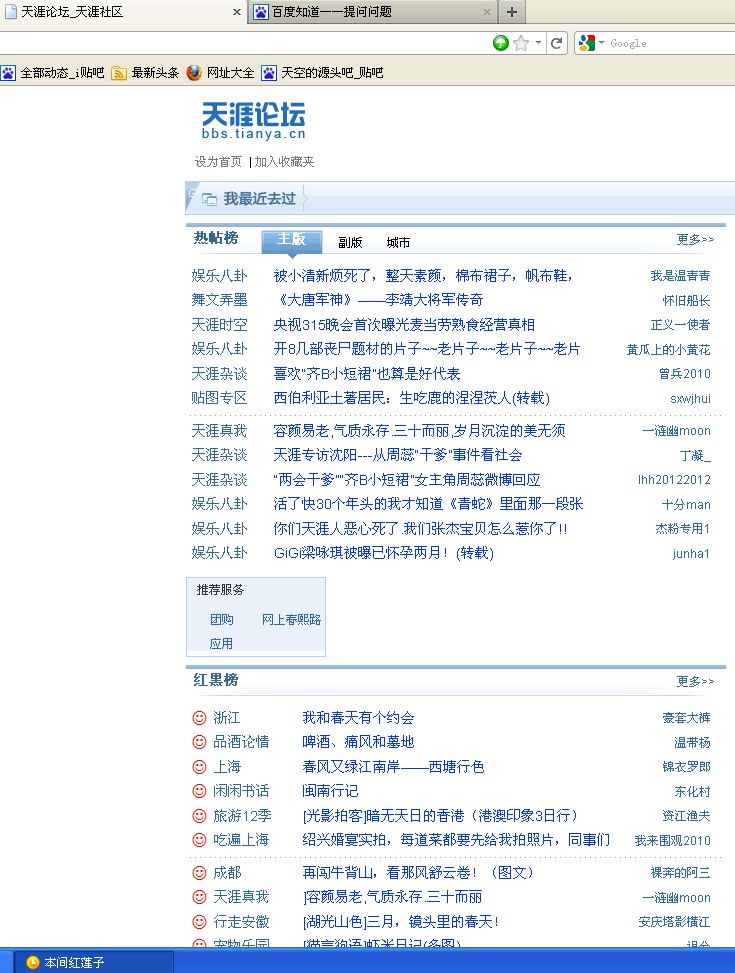Click the Google search engine icon
The height and width of the screenshot is (973, 735).
tap(586, 43)
